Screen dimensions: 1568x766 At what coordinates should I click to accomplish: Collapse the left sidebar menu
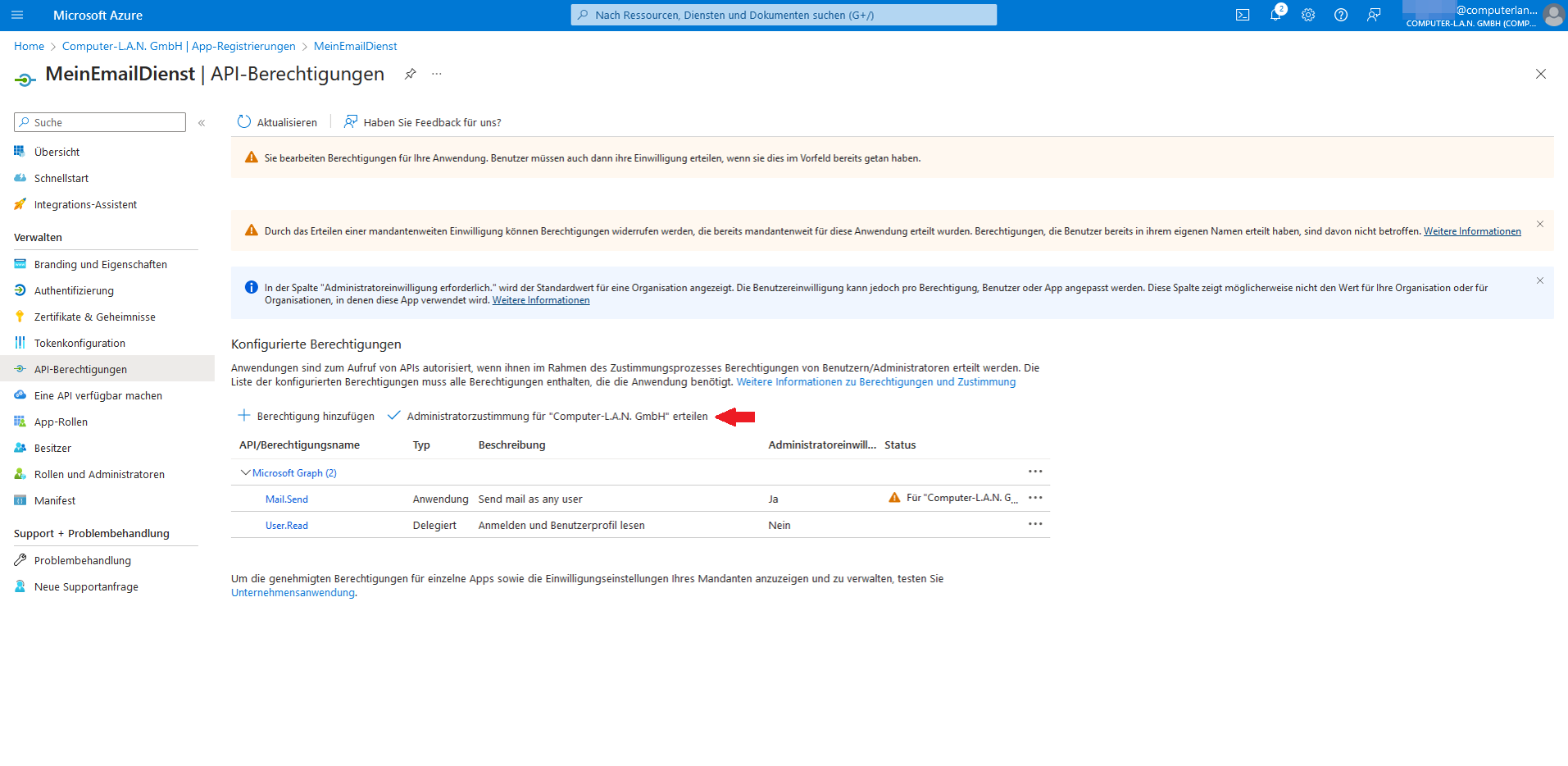tap(202, 123)
